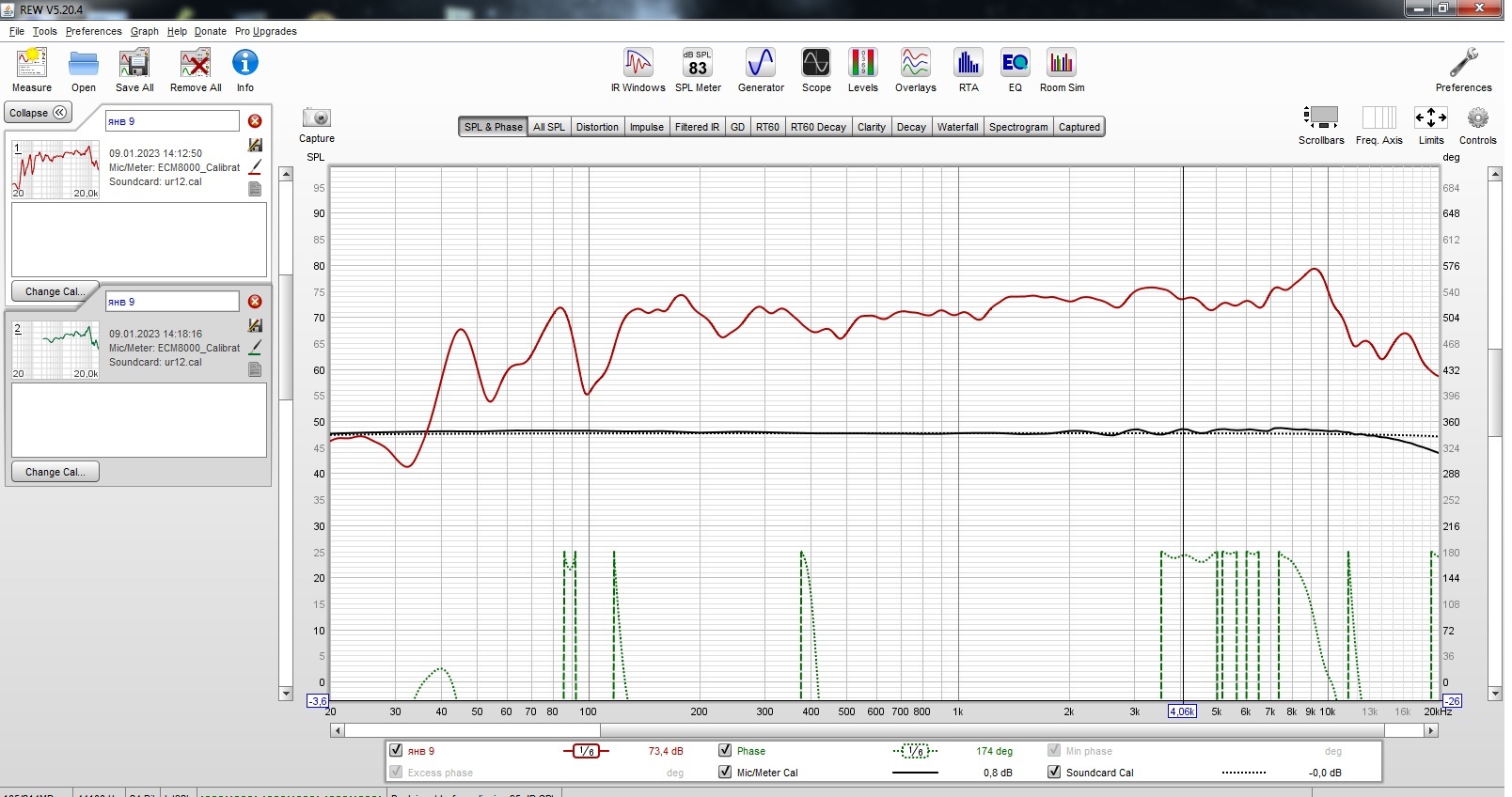Viewport: 1512px width, 797px height.
Task: Open the Donate menu
Action: point(211,31)
